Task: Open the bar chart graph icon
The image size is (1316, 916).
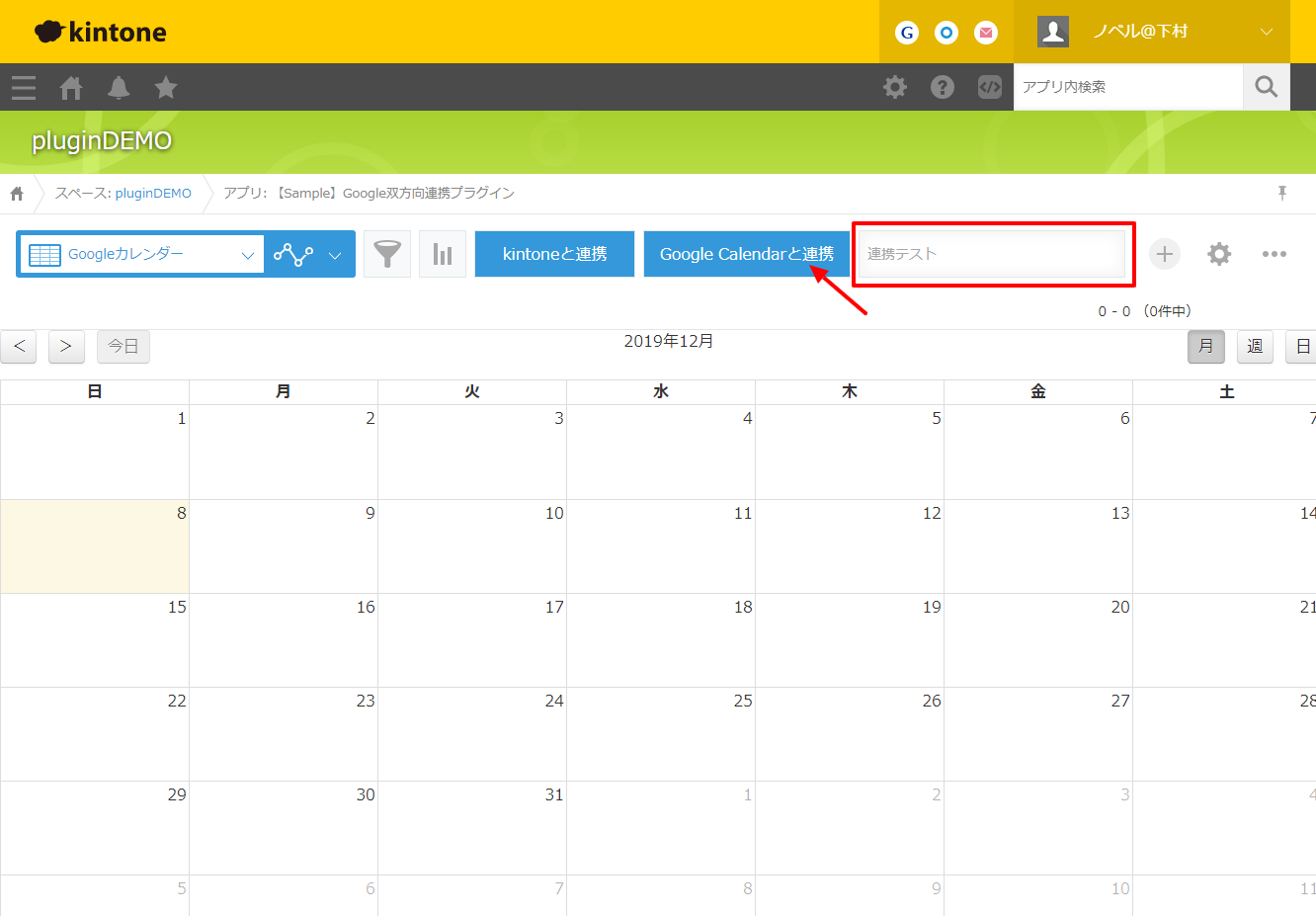Action: (x=443, y=254)
